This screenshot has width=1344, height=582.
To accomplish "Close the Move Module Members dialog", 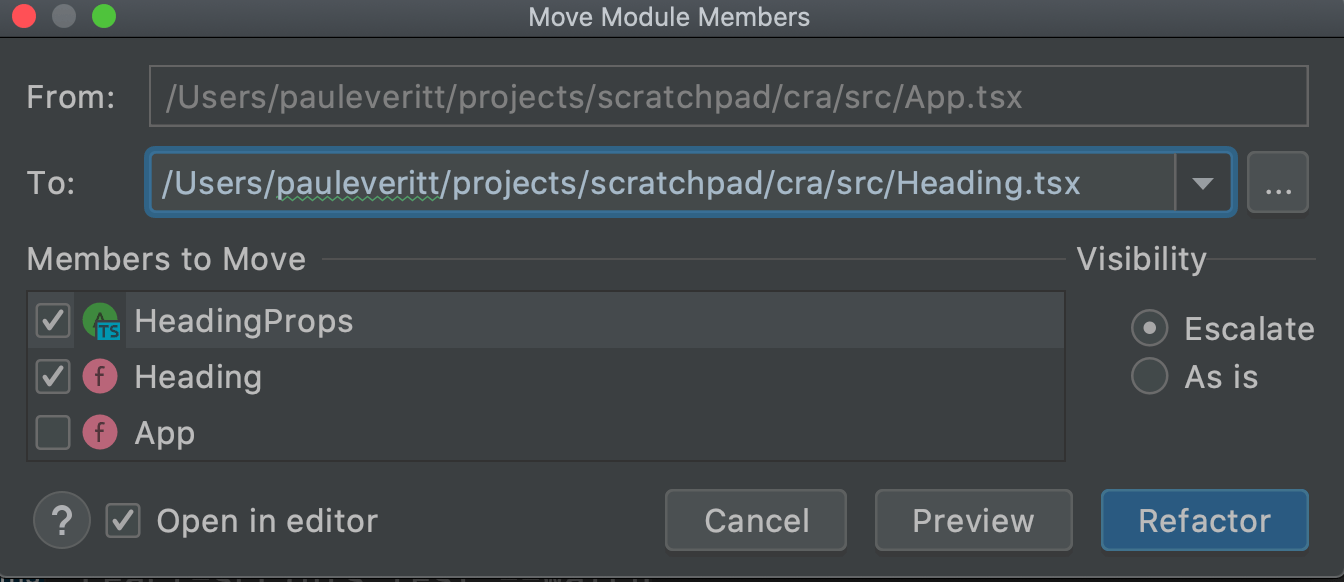I will coord(24,17).
